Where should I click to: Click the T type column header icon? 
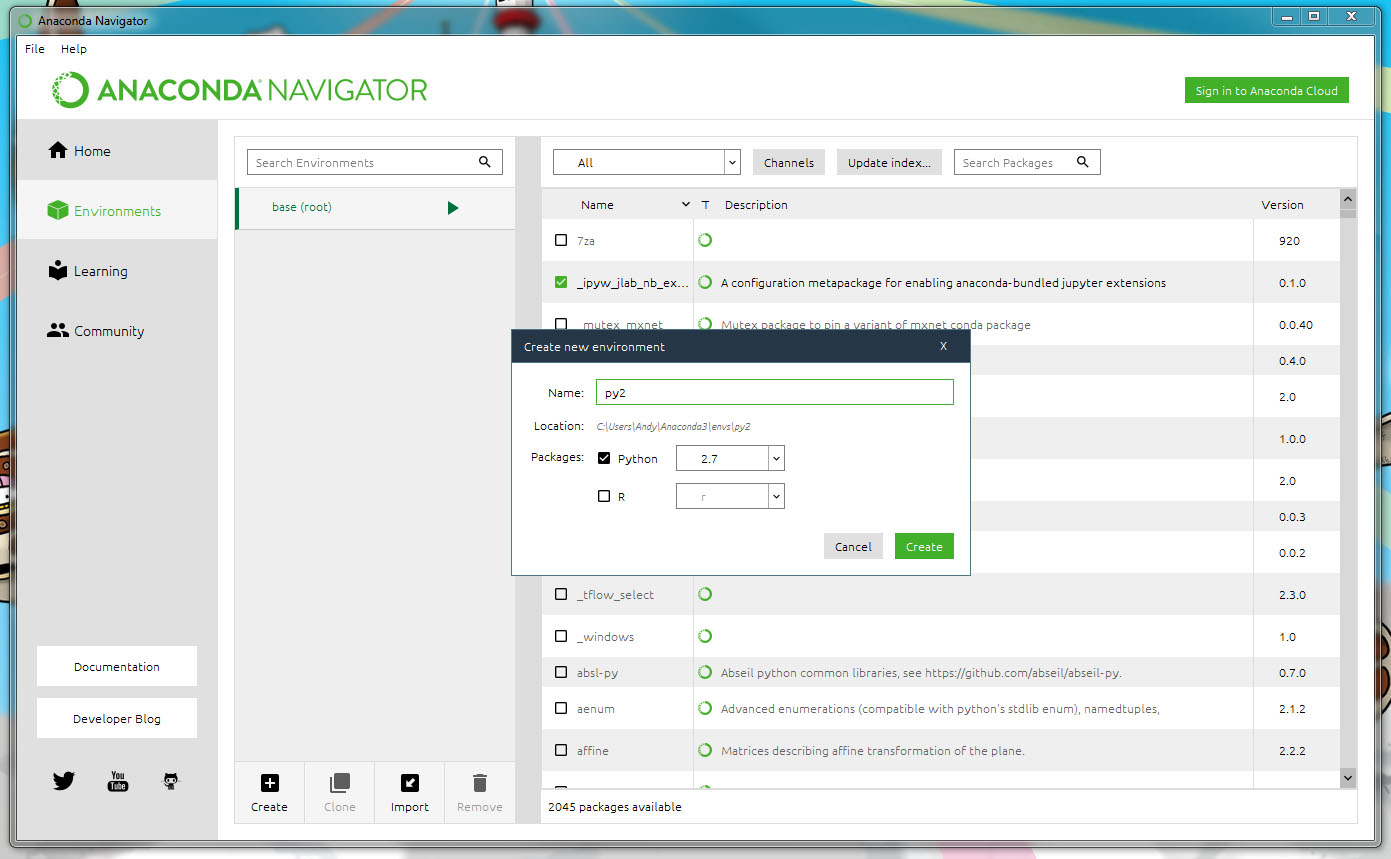click(x=705, y=205)
